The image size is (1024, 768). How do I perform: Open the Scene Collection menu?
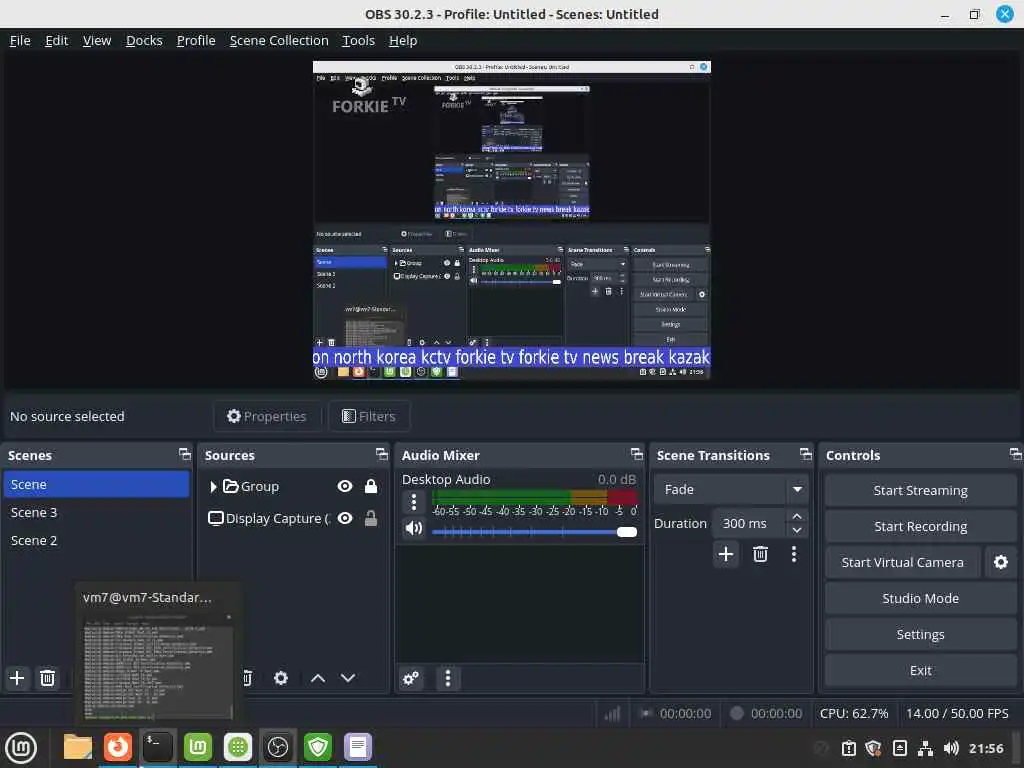coord(279,40)
